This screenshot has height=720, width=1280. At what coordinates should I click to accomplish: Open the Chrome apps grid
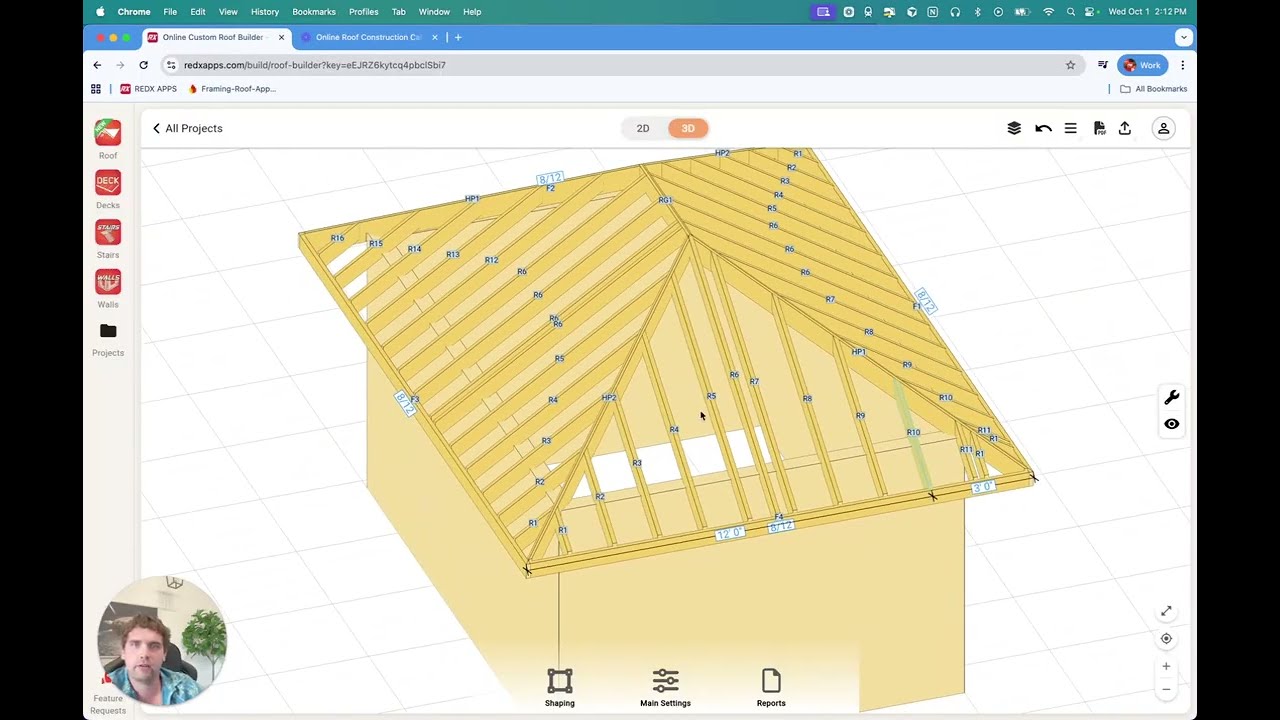(96, 89)
